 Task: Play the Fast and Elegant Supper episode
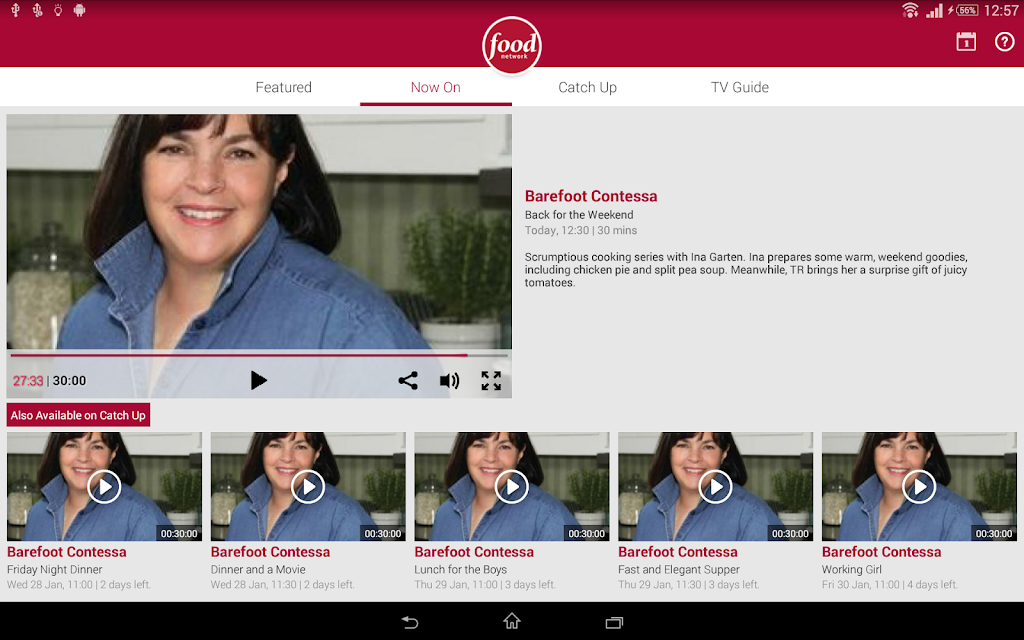(x=716, y=487)
